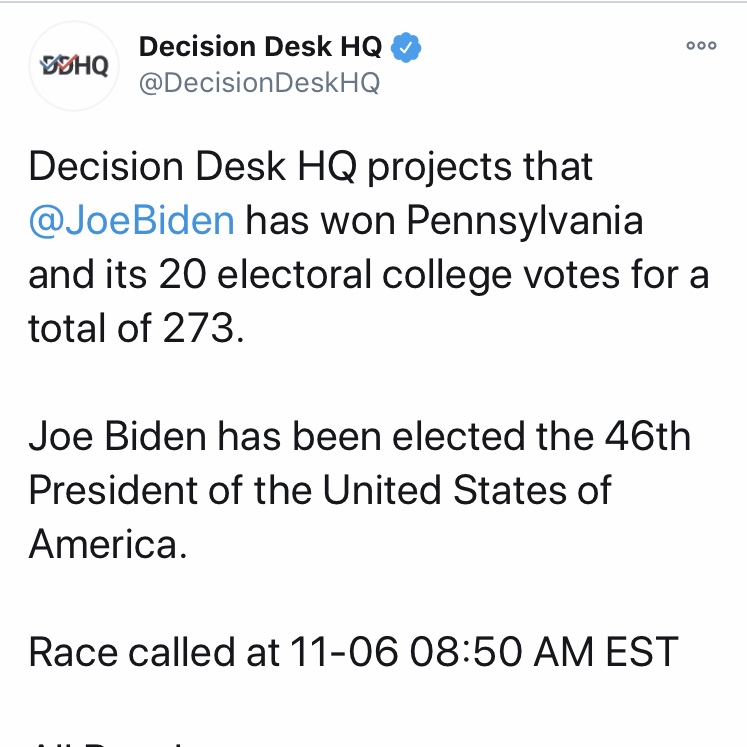Open the @JoeBiden mention link
747x747 pixels.
pyautogui.click(x=132, y=220)
